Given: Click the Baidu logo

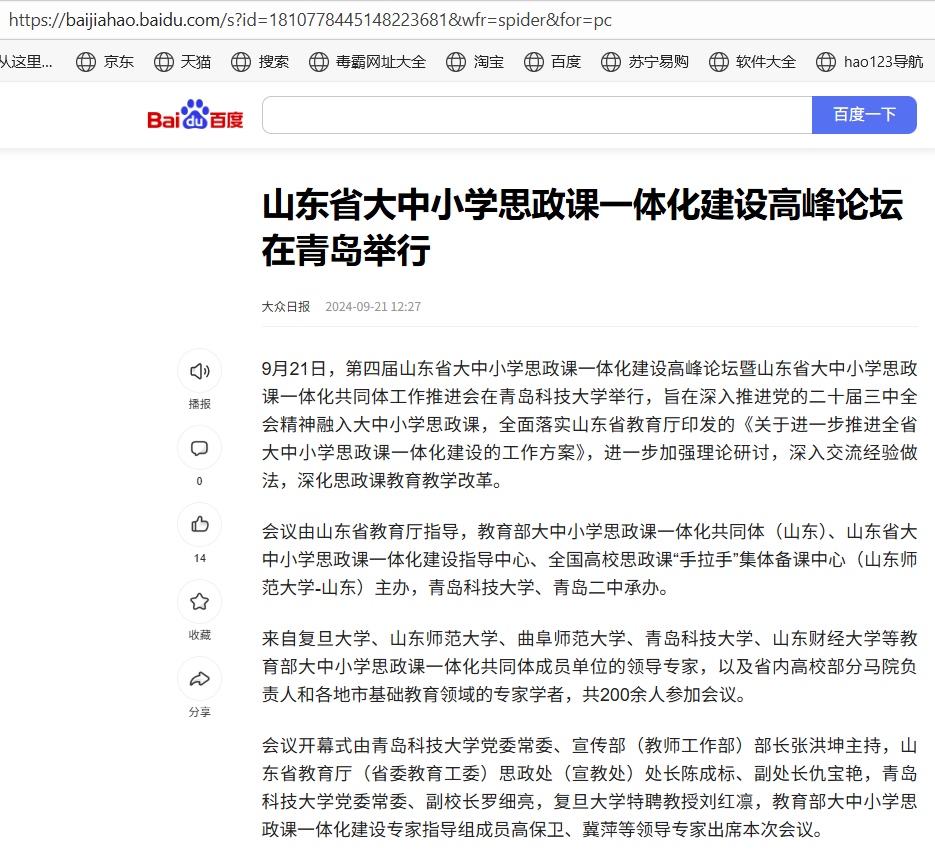Looking at the screenshot, I should [195, 116].
